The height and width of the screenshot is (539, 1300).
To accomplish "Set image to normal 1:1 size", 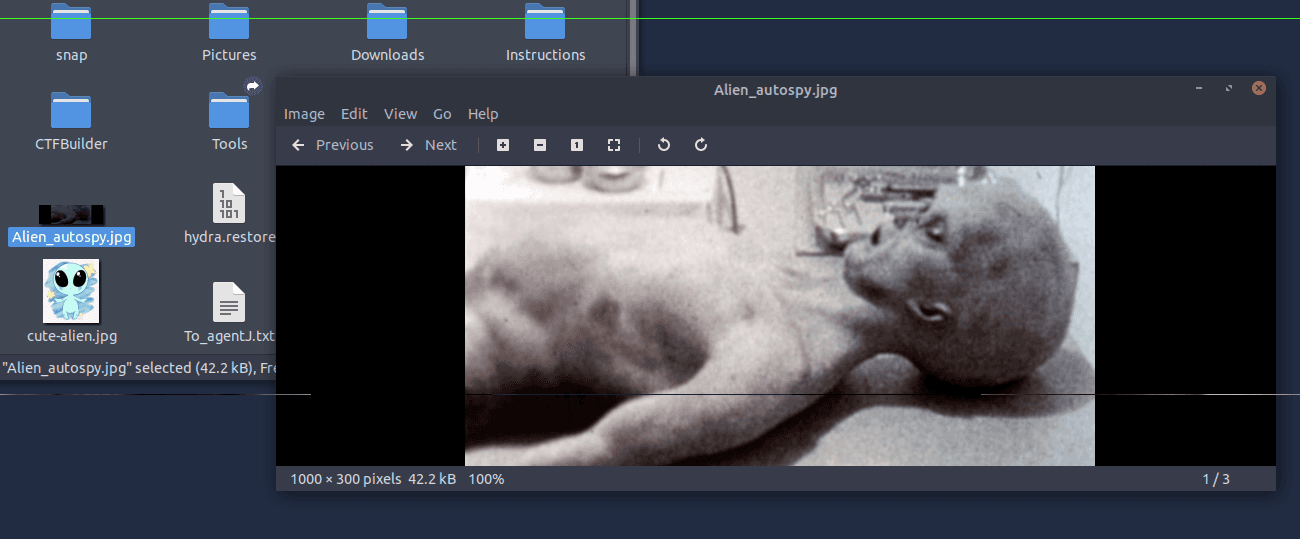I will [x=577, y=145].
